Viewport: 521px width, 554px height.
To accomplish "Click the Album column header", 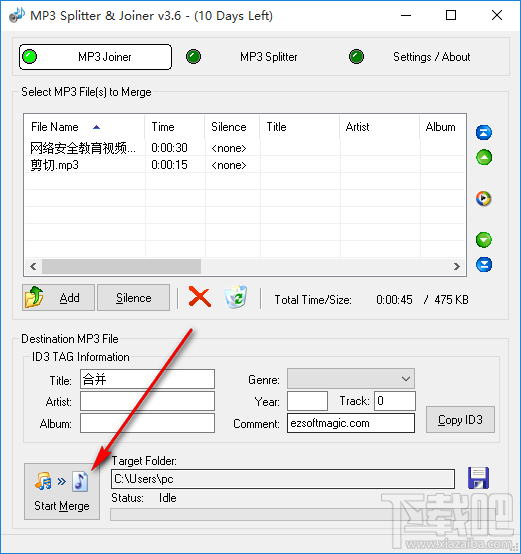I will tap(443, 127).
